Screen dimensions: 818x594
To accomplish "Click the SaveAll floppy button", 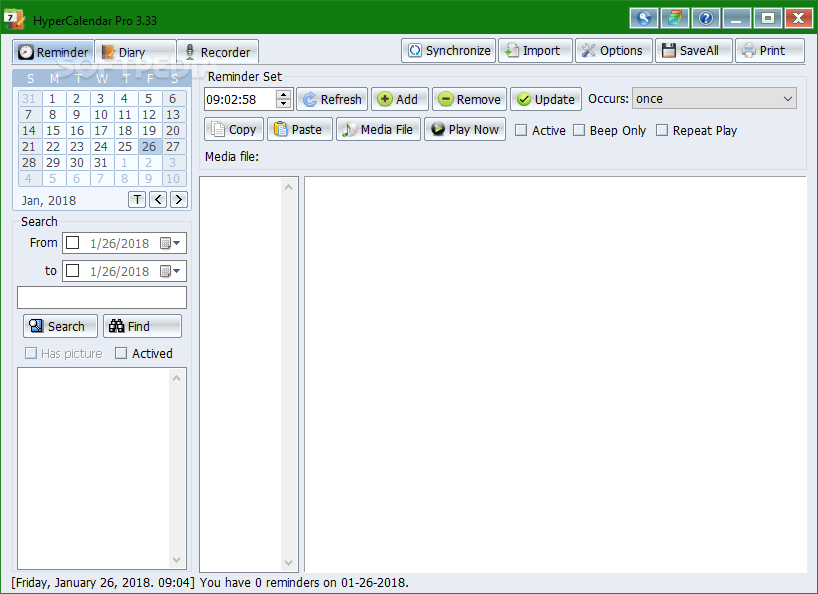I will (693, 51).
